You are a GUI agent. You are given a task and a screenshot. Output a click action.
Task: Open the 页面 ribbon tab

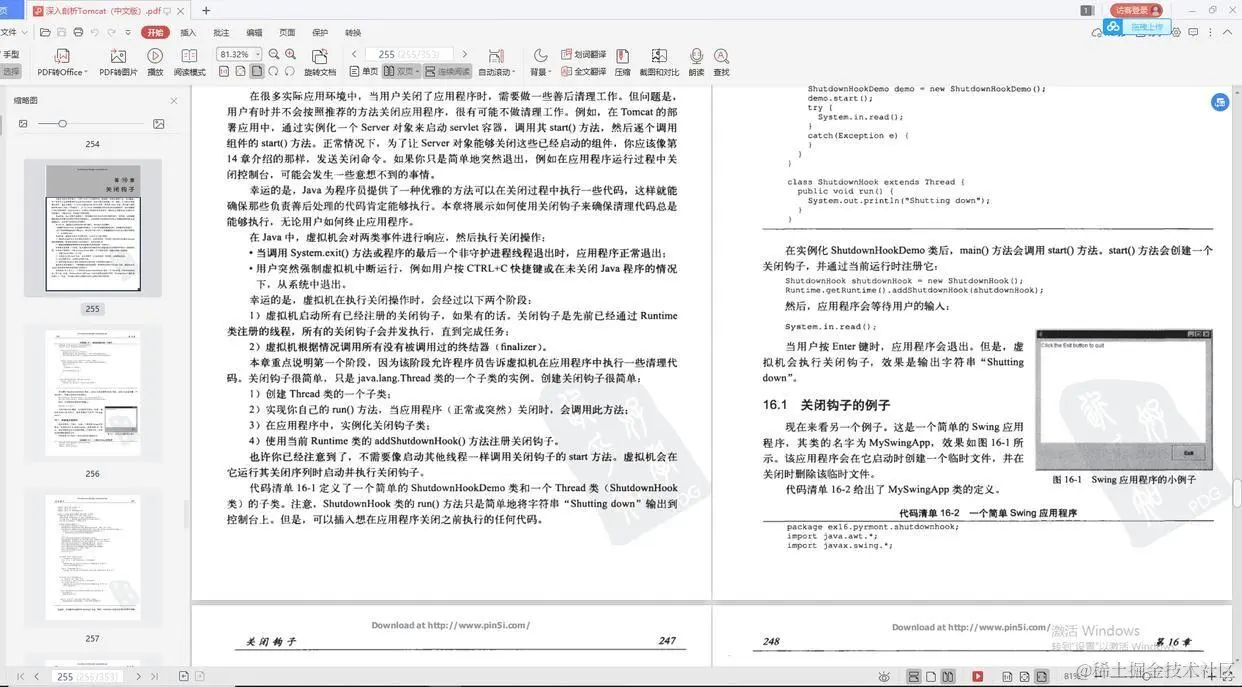coord(287,32)
